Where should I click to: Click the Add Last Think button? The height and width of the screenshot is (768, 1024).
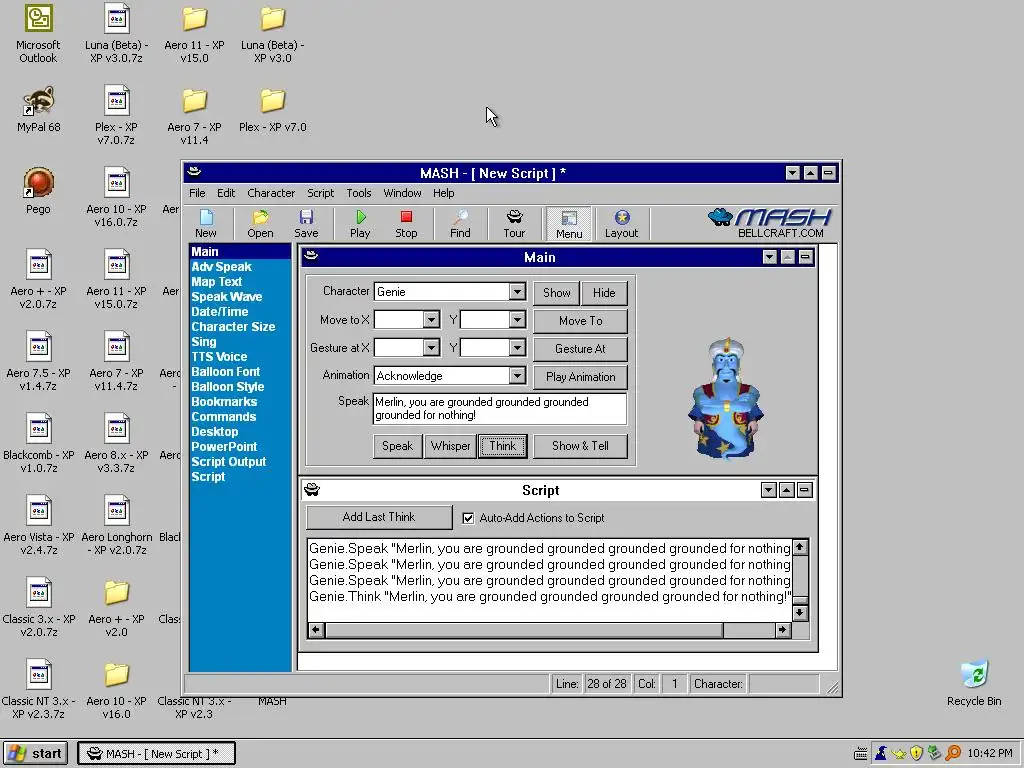(x=379, y=517)
